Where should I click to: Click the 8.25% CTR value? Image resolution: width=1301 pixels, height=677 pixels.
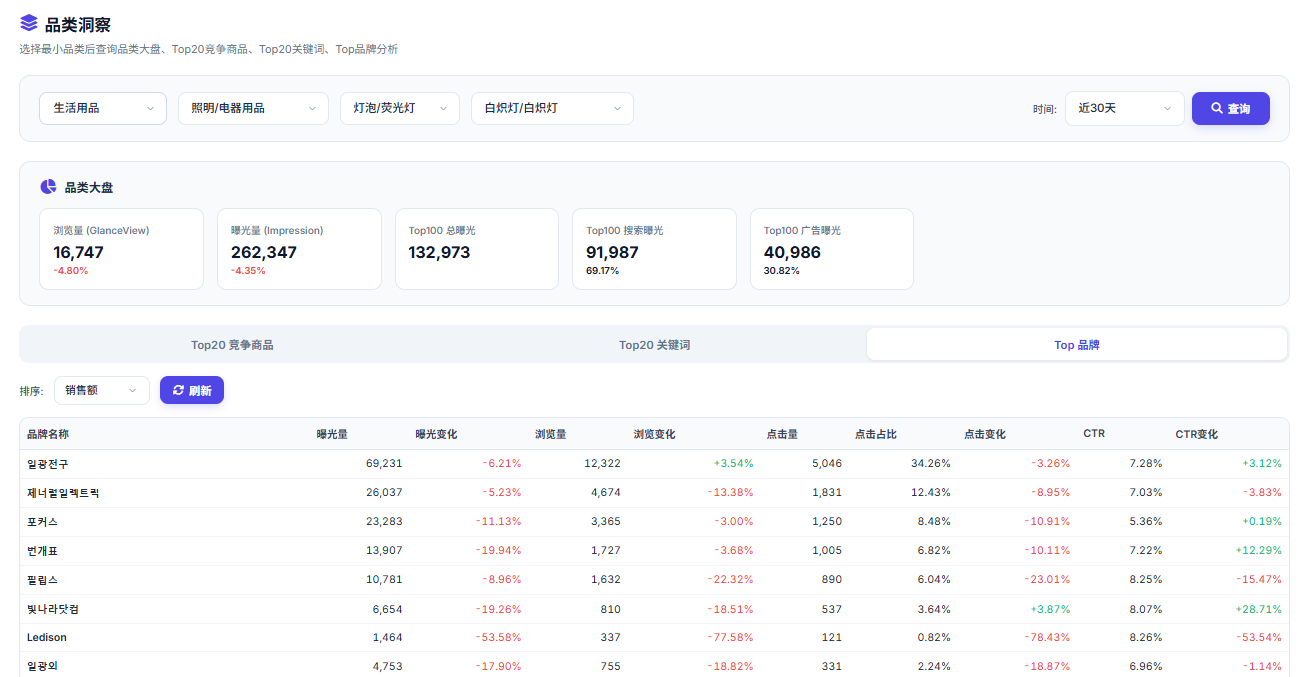click(1145, 580)
